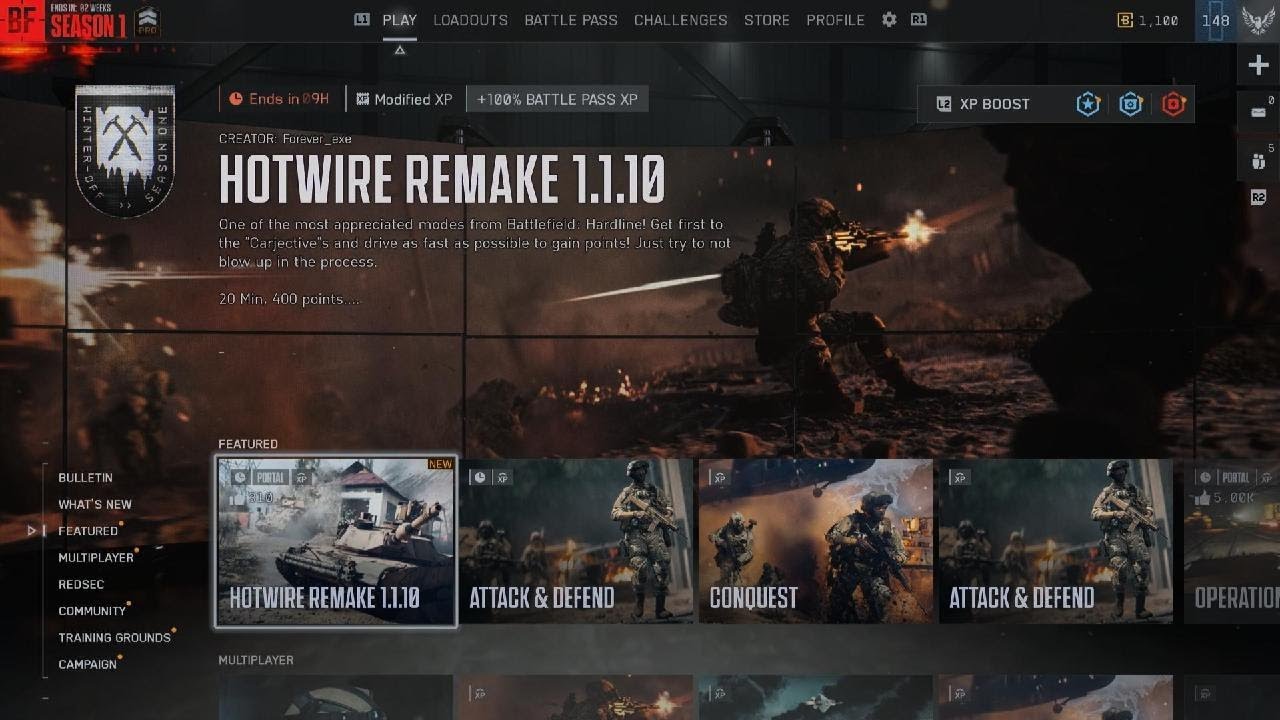
Task: Click the plus icon to add a party member
Action: coord(1258,66)
